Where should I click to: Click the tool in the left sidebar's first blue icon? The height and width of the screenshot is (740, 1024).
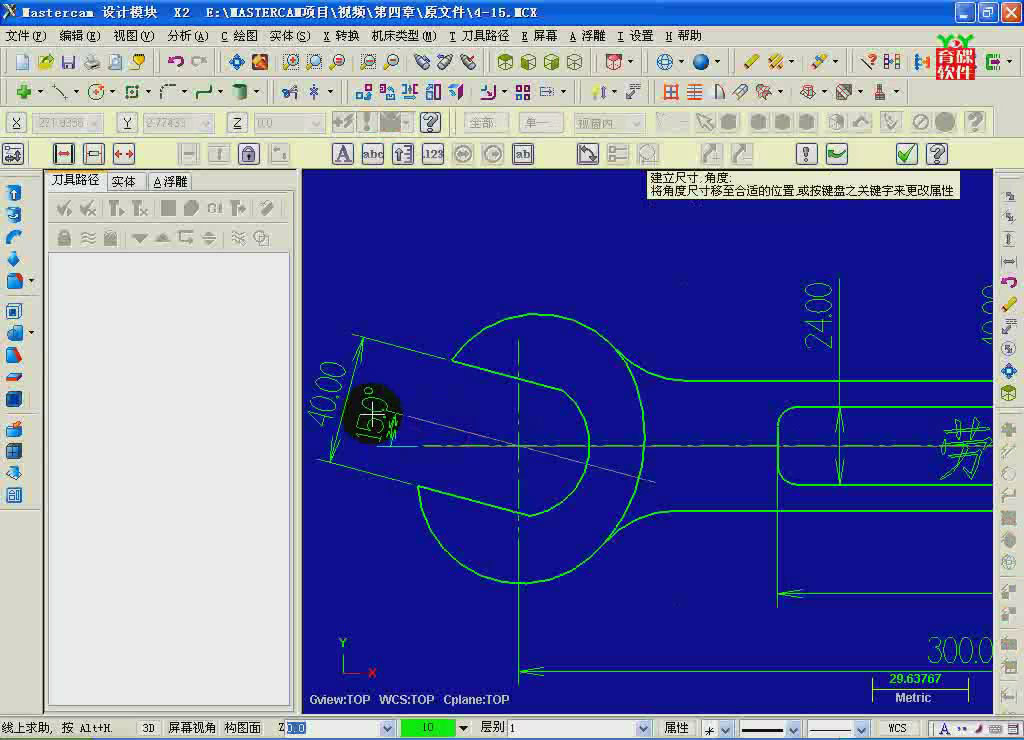click(x=14, y=193)
